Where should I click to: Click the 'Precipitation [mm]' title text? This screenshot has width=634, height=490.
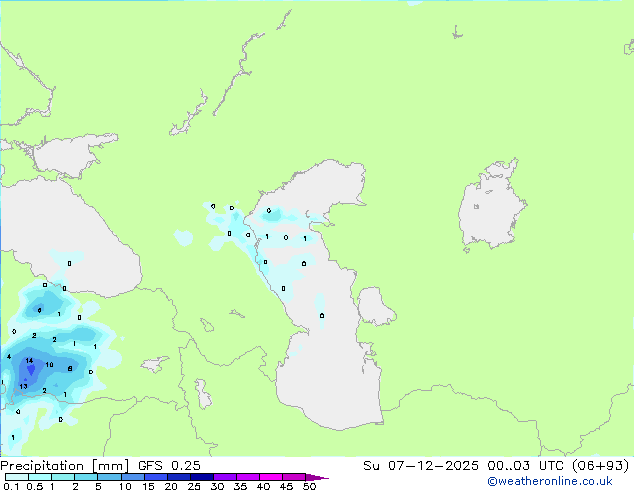(x=64, y=466)
